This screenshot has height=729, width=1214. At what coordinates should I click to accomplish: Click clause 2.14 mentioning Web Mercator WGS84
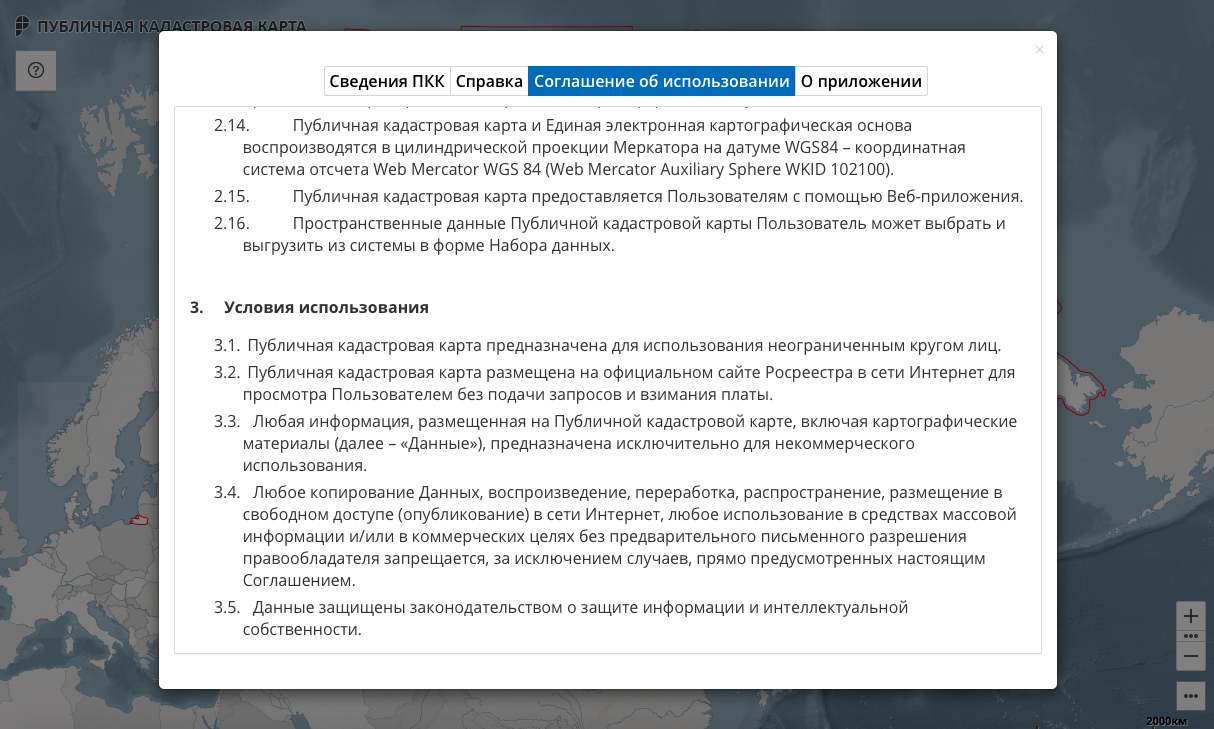[x=600, y=147]
